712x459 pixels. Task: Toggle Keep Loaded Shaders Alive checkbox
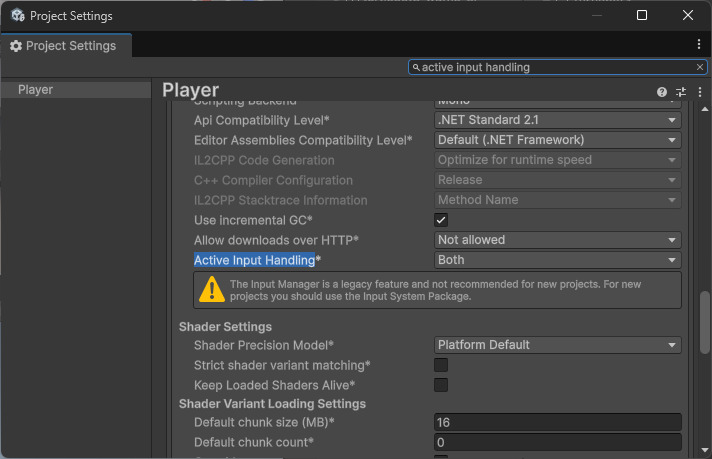441,385
